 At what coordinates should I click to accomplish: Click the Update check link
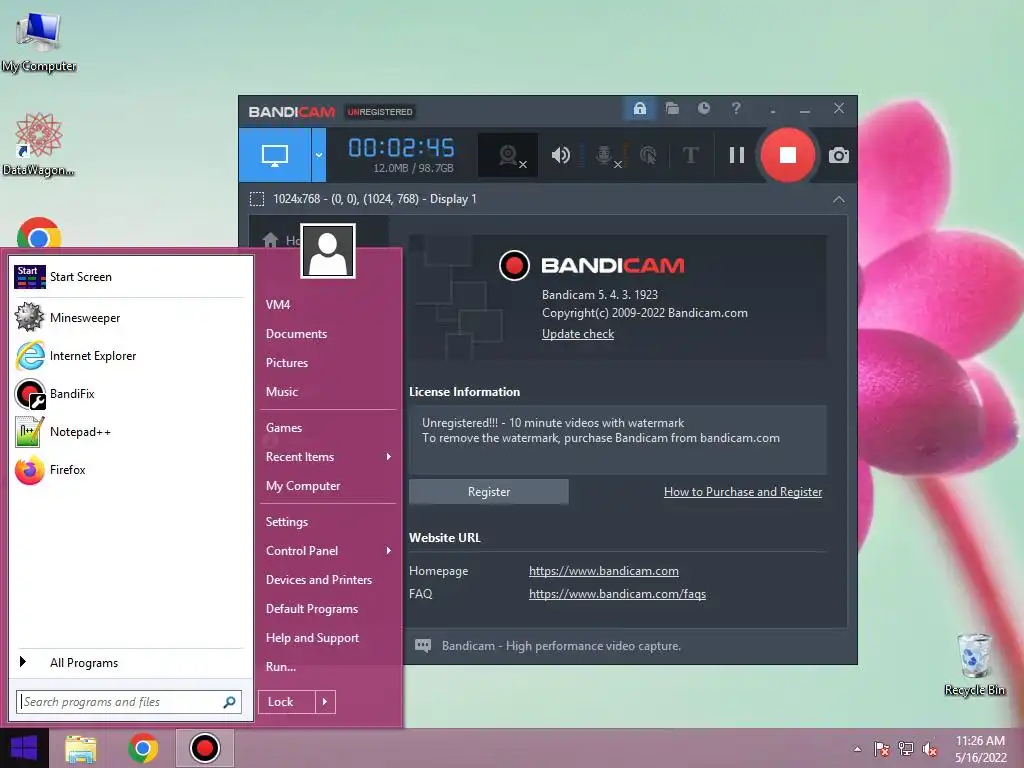578,334
